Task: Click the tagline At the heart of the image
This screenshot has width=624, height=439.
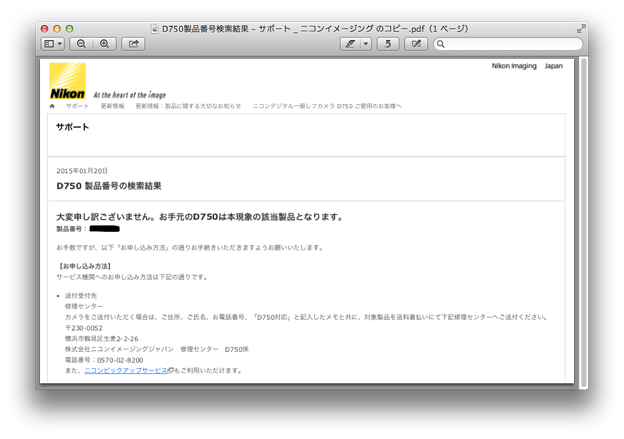Action: (x=130, y=95)
